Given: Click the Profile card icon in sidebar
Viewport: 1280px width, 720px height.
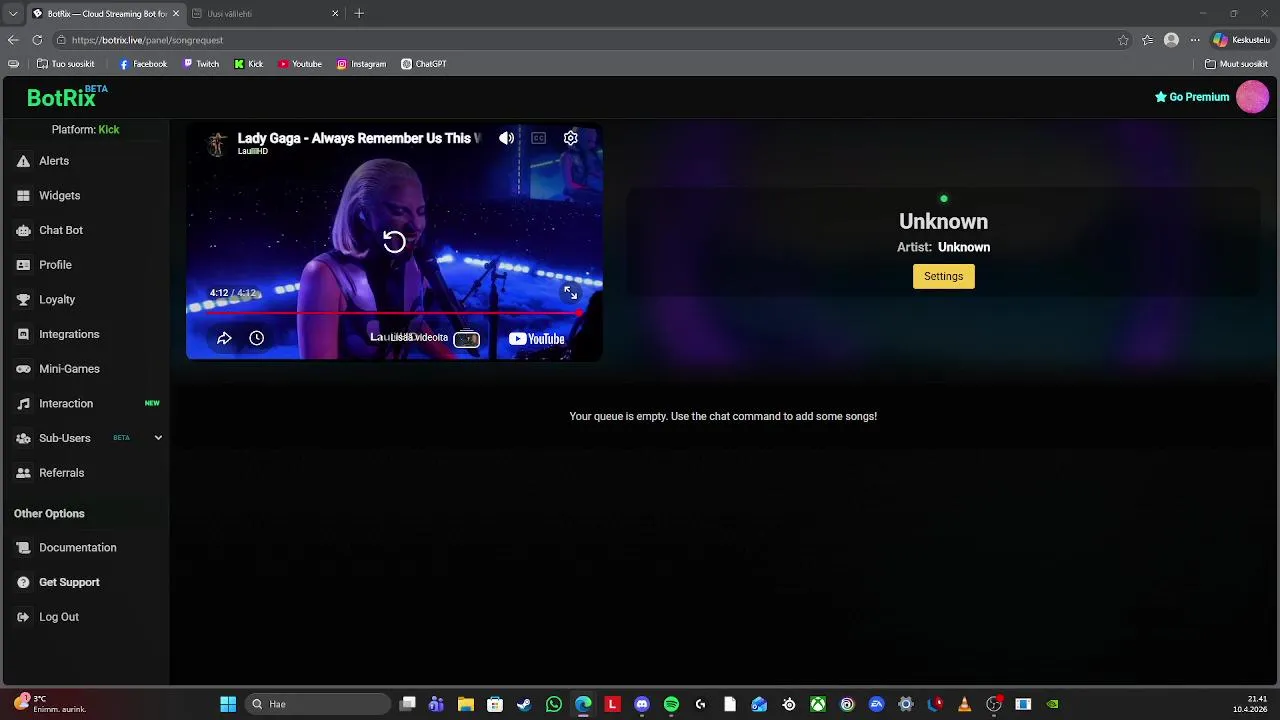Looking at the screenshot, I should click(23, 265).
